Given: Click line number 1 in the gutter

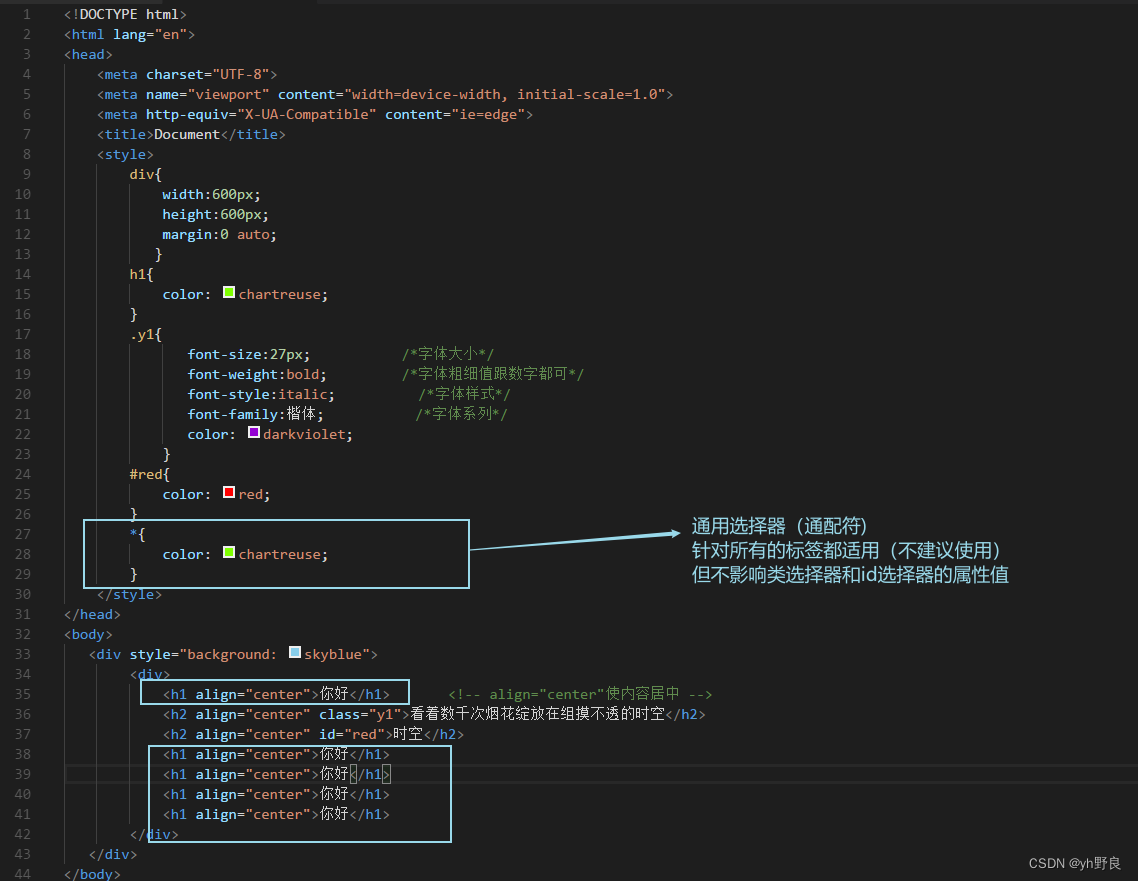Looking at the screenshot, I should [26, 15].
